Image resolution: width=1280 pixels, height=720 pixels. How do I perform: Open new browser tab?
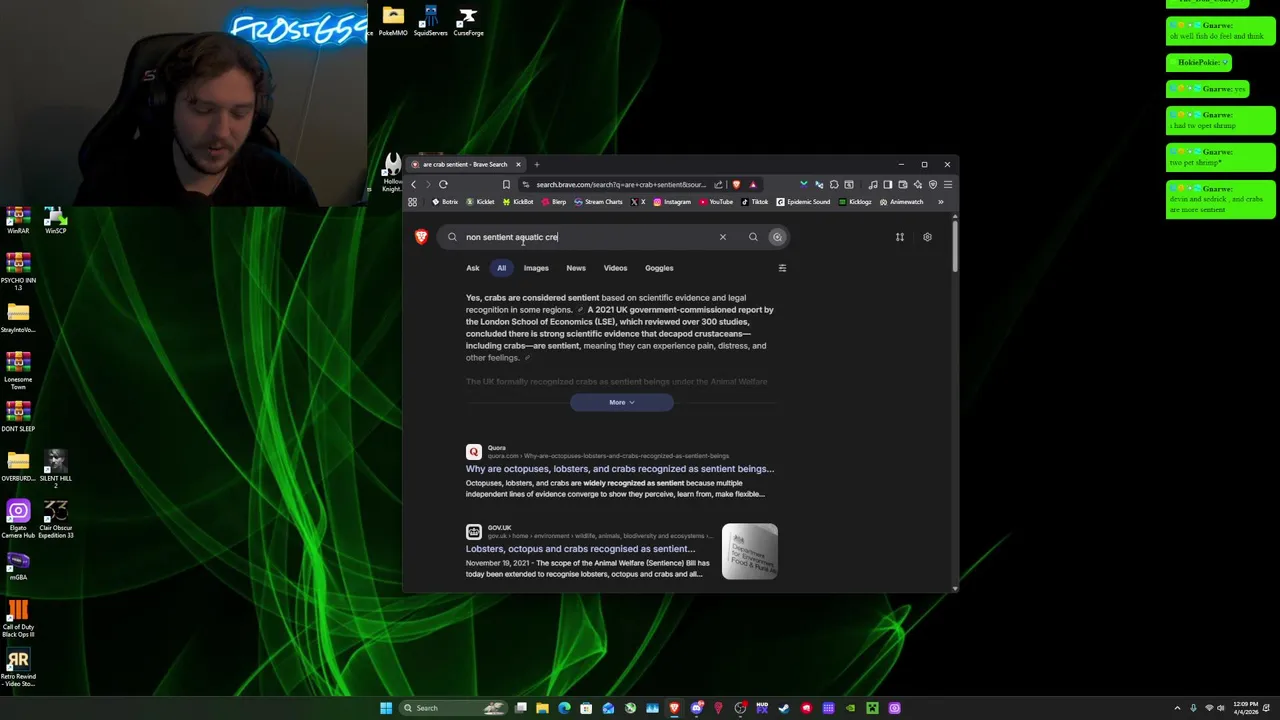point(536,164)
